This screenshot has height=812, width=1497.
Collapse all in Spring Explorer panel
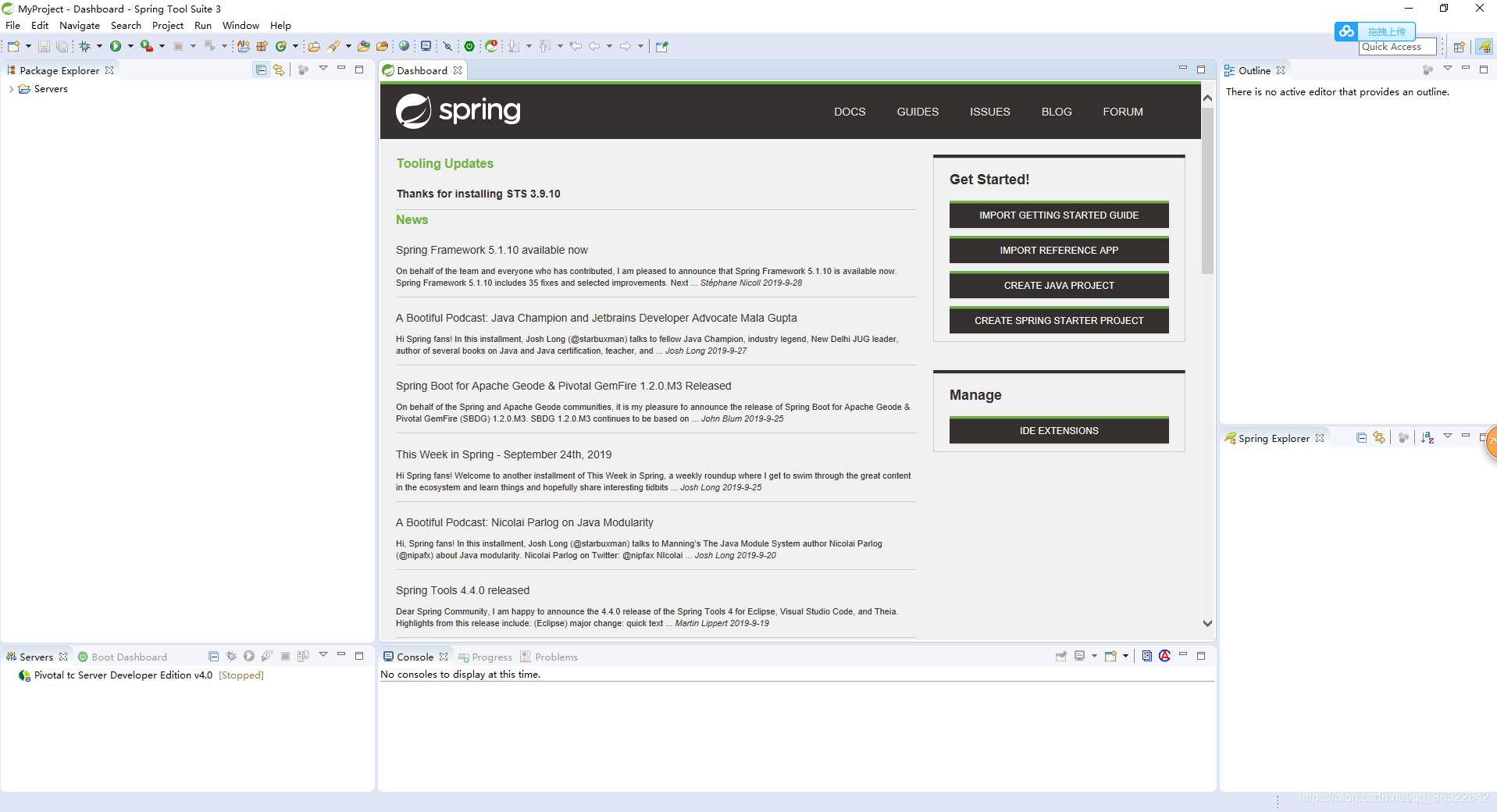click(x=1361, y=437)
